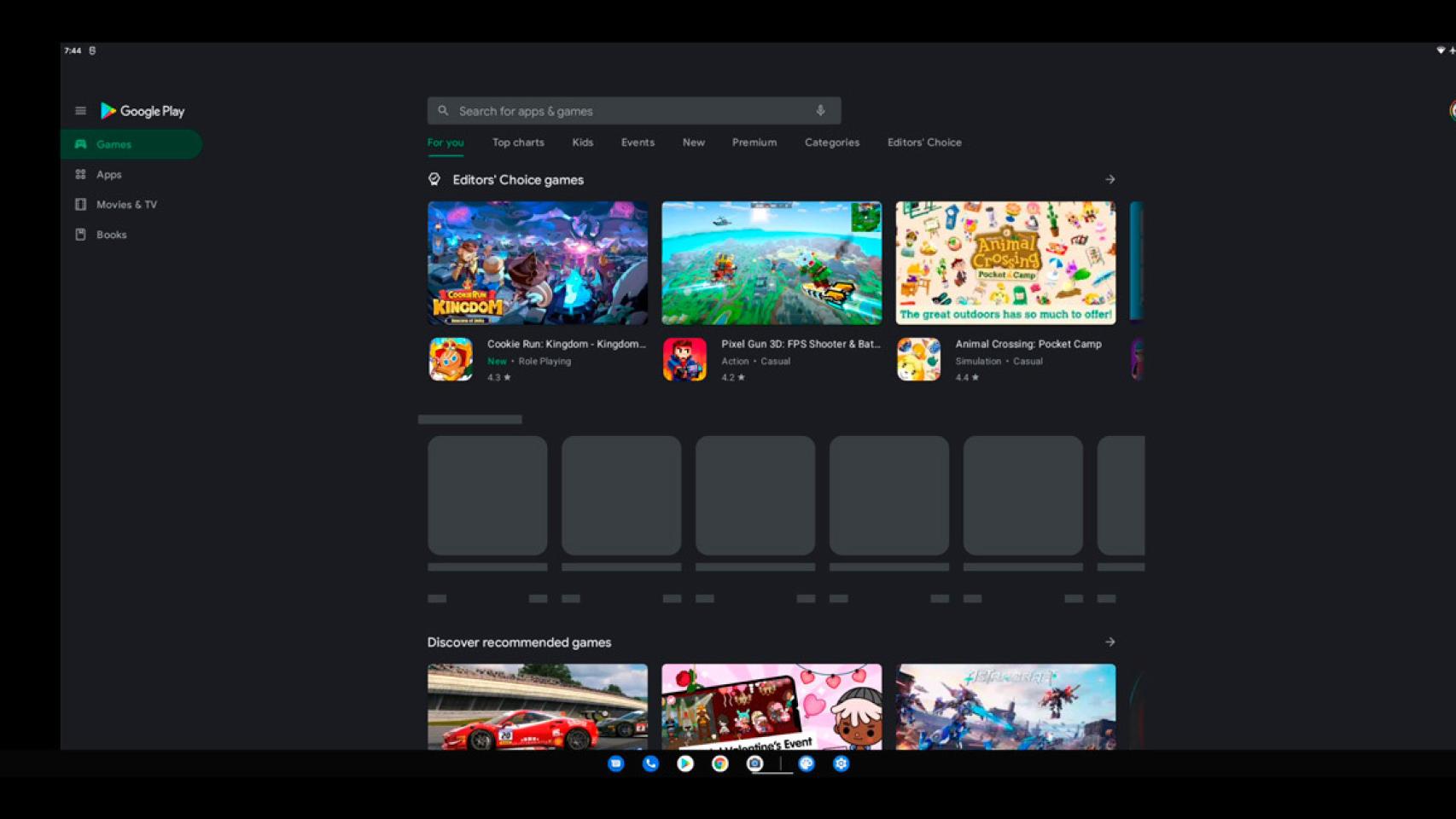Launch Play Store from the taskbar
The height and width of the screenshot is (819, 1456).
tap(685, 764)
